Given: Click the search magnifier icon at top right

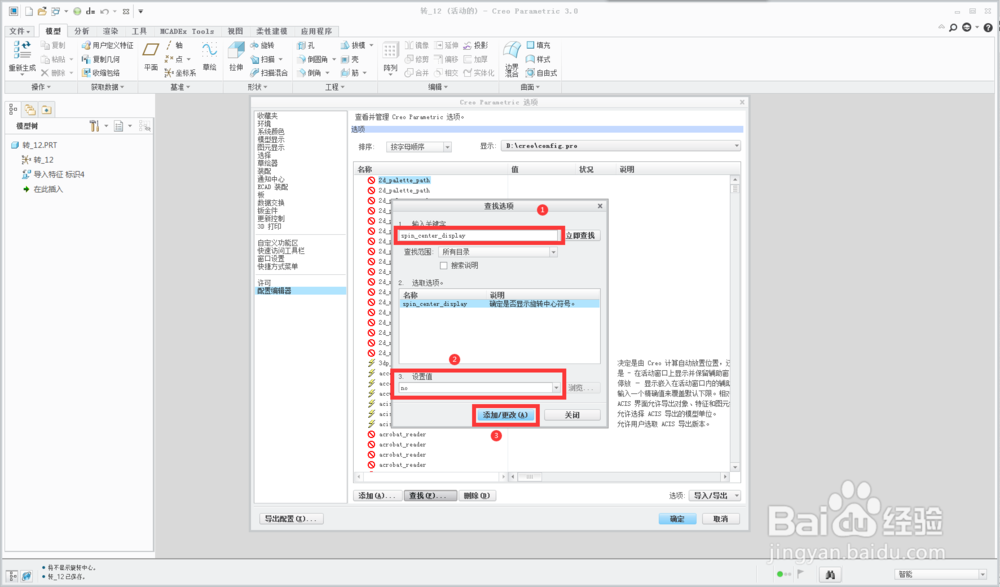Looking at the screenshot, I should click(x=953, y=27).
